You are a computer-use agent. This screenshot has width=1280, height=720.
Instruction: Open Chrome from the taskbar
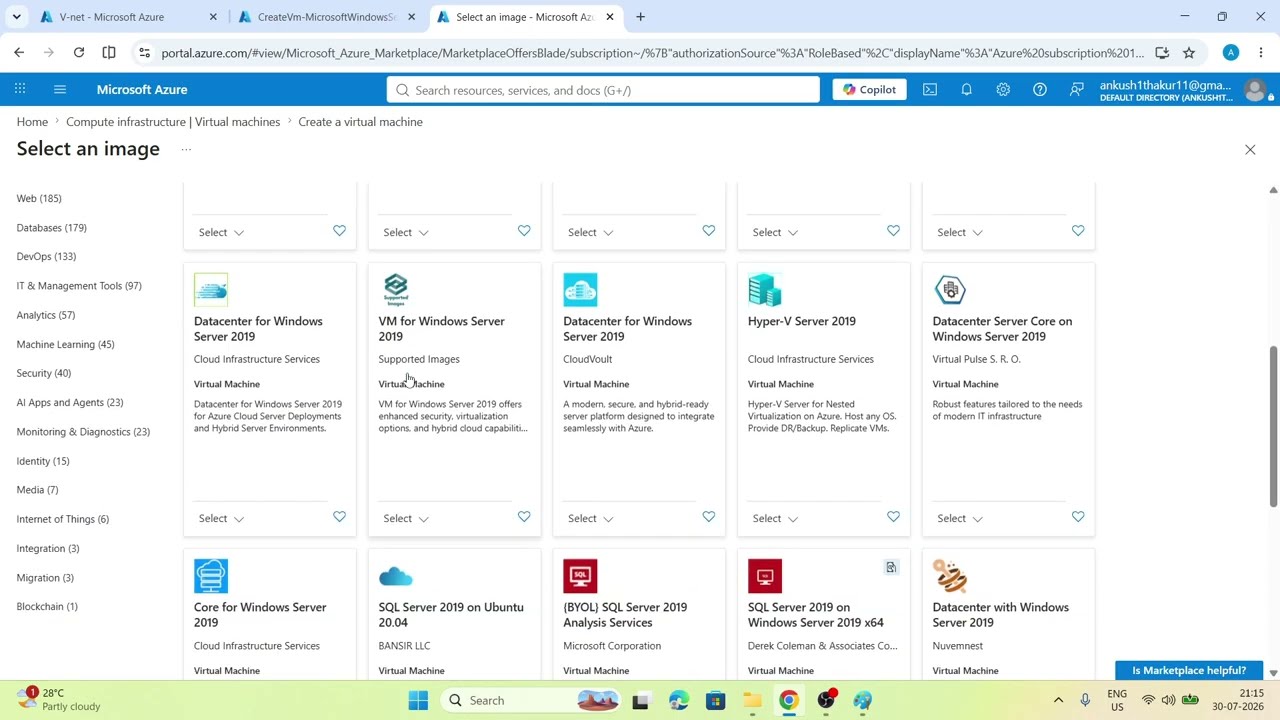pos(789,701)
